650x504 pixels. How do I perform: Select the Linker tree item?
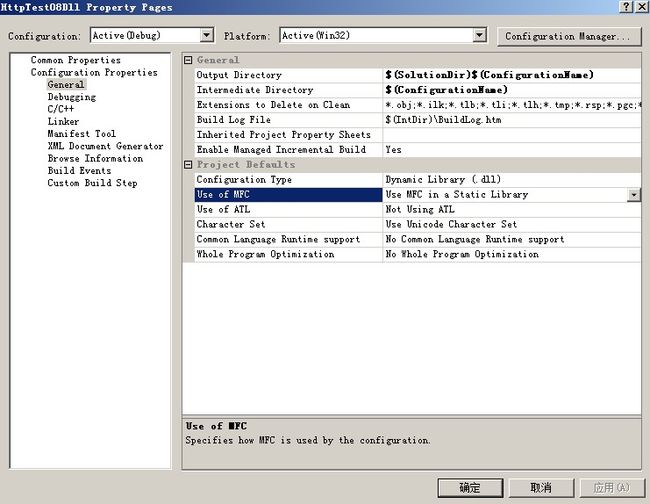click(63, 122)
